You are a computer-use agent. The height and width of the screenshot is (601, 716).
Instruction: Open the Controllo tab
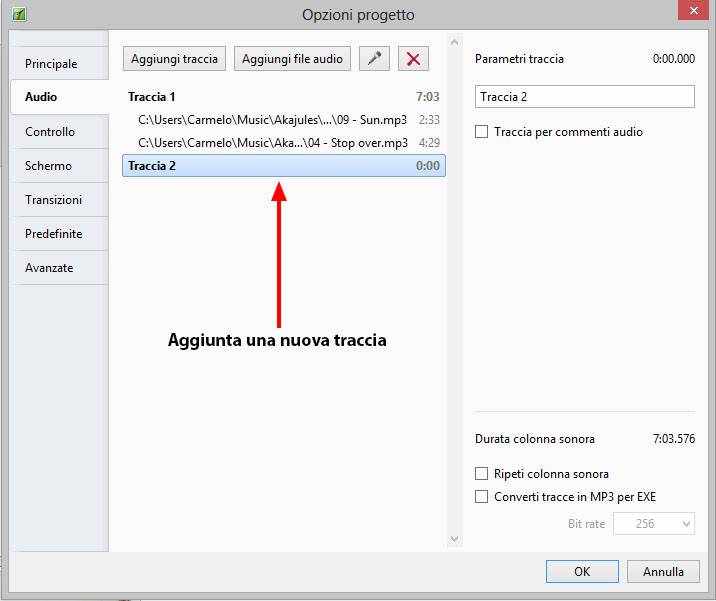[x=50, y=132]
